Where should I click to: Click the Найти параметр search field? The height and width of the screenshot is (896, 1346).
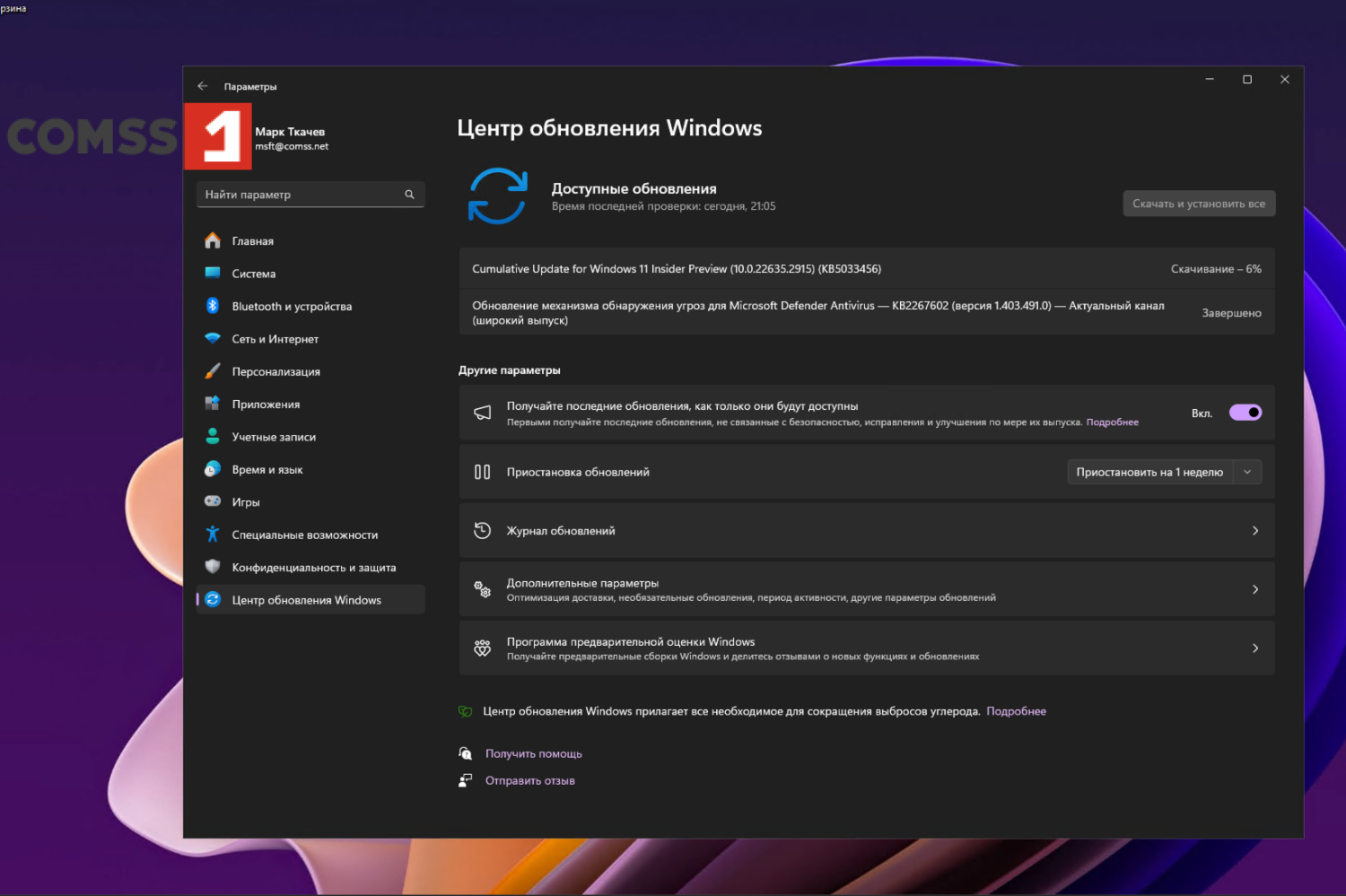(310, 195)
